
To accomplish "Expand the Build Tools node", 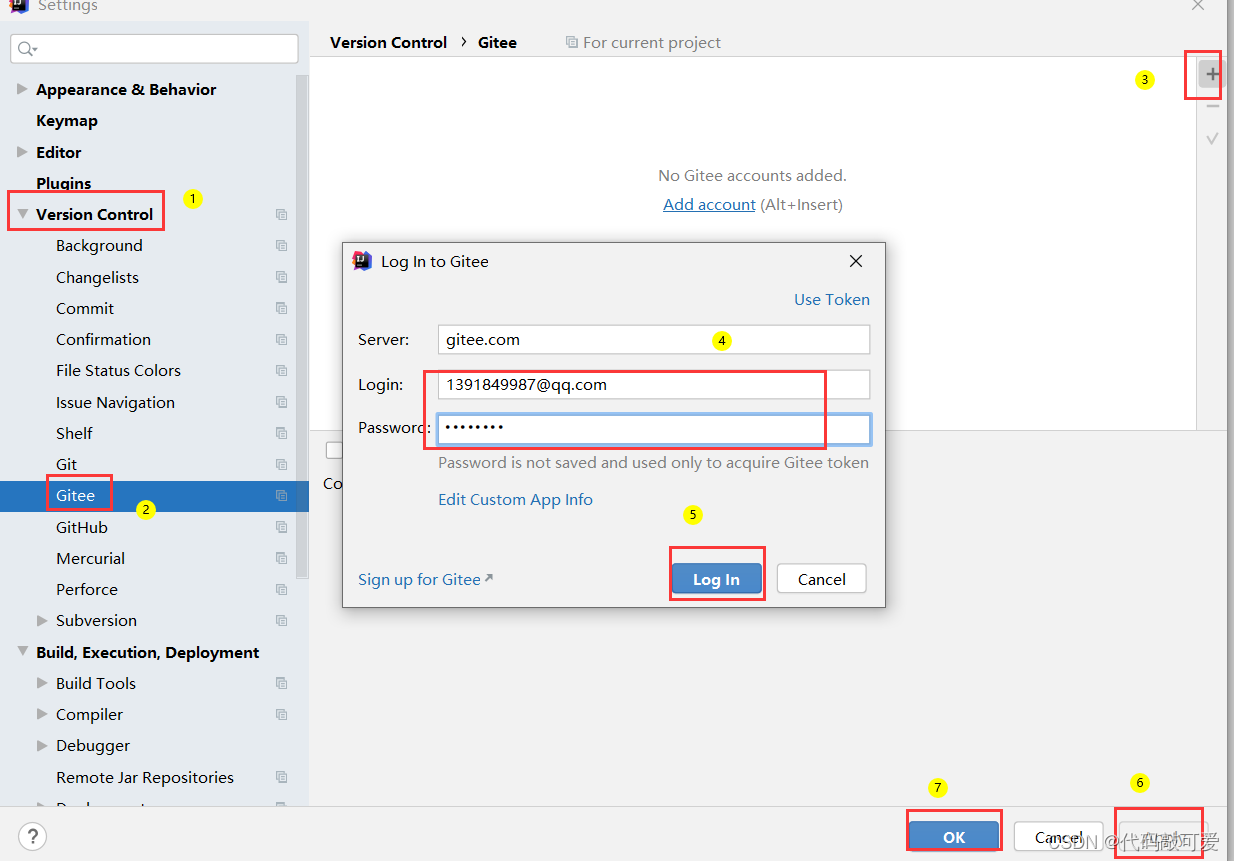I will [42, 683].
